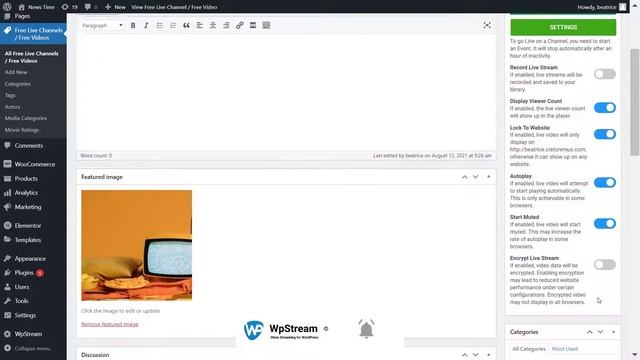Enable Encrypt Live Stream switch
This screenshot has height=360, width=640.
(604, 264)
